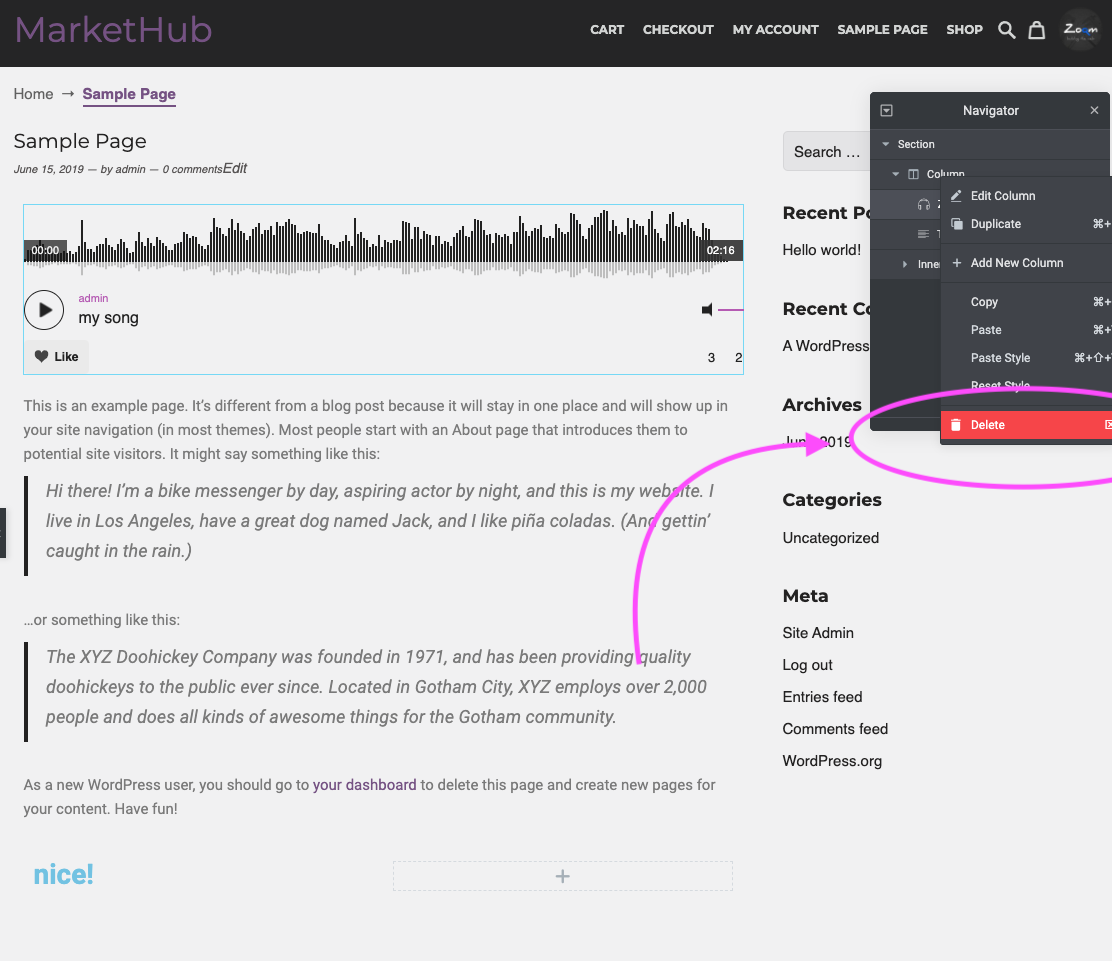The width and height of the screenshot is (1112, 961).
Task: Select the headphones audio widget in Navigator
Action: click(x=923, y=204)
